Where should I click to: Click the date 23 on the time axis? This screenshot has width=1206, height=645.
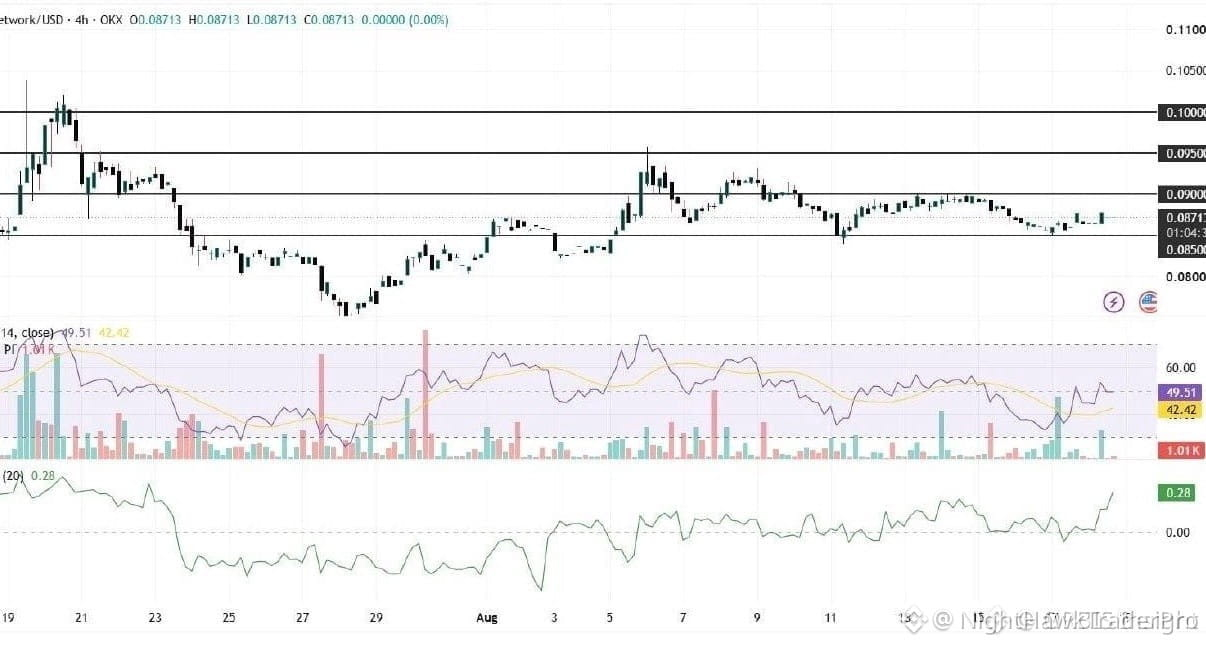tap(155, 617)
